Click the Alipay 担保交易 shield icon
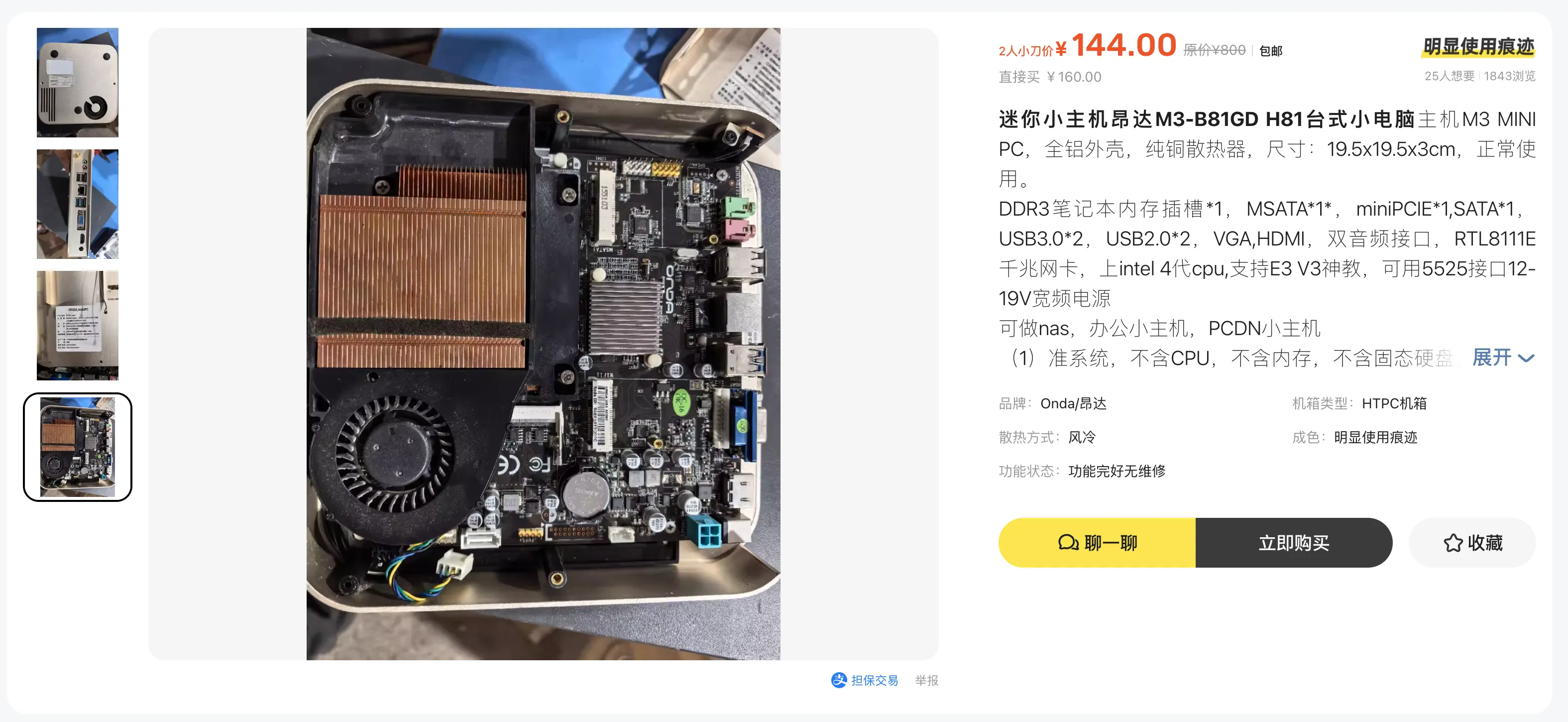This screenshot has height=722, width=1568. pyautogui.click(x=839, y=680)
